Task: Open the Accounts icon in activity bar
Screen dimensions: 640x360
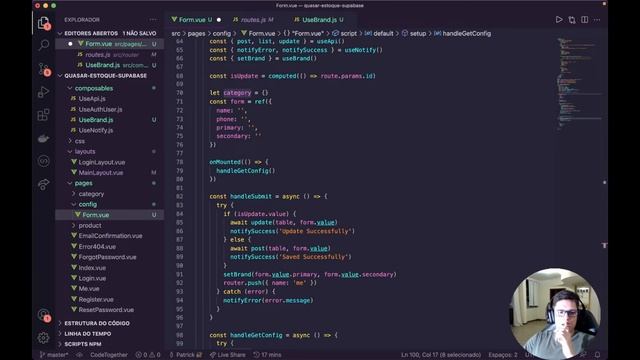Action: 43,315
